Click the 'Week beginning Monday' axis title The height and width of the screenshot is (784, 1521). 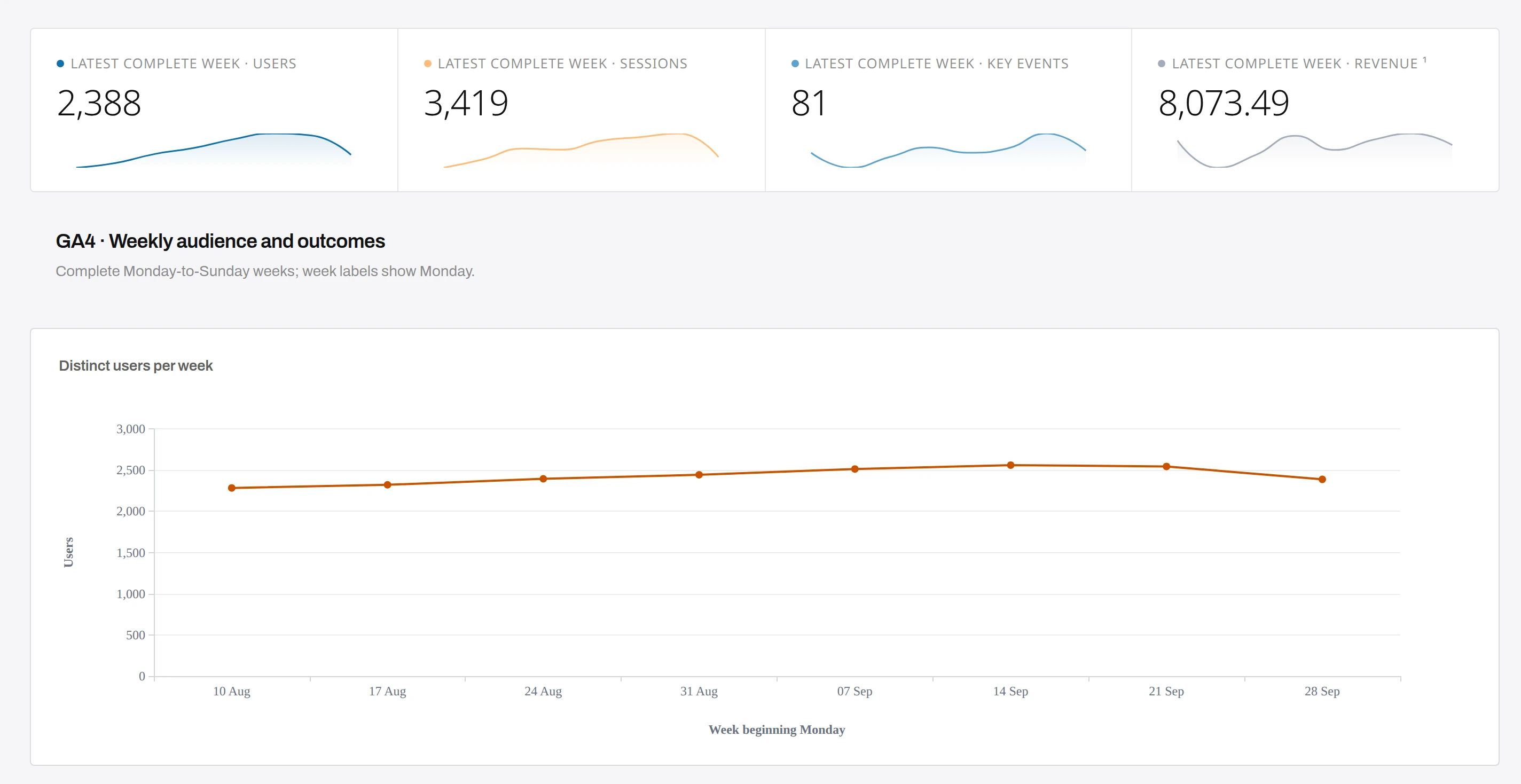tap(777, 730)
